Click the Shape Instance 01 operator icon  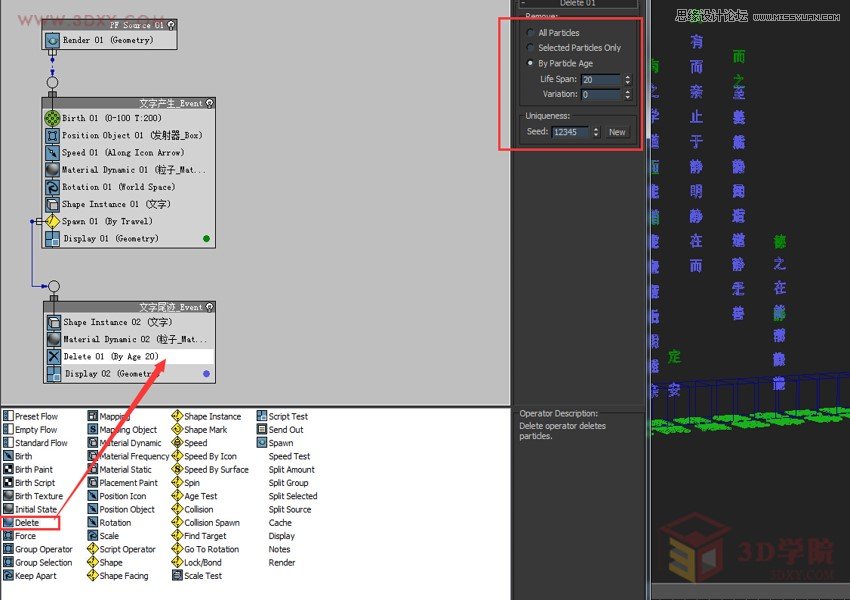(x=52, y=204)
